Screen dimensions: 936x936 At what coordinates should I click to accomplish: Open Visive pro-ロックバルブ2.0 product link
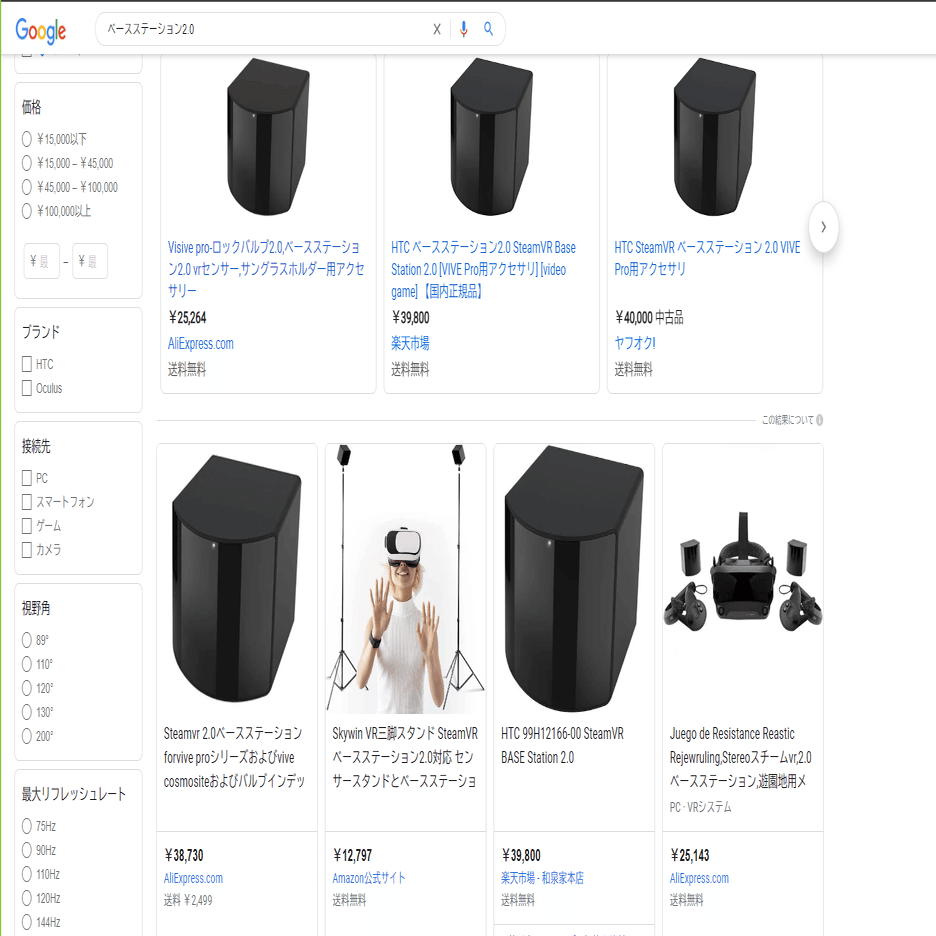click(266, 269)
